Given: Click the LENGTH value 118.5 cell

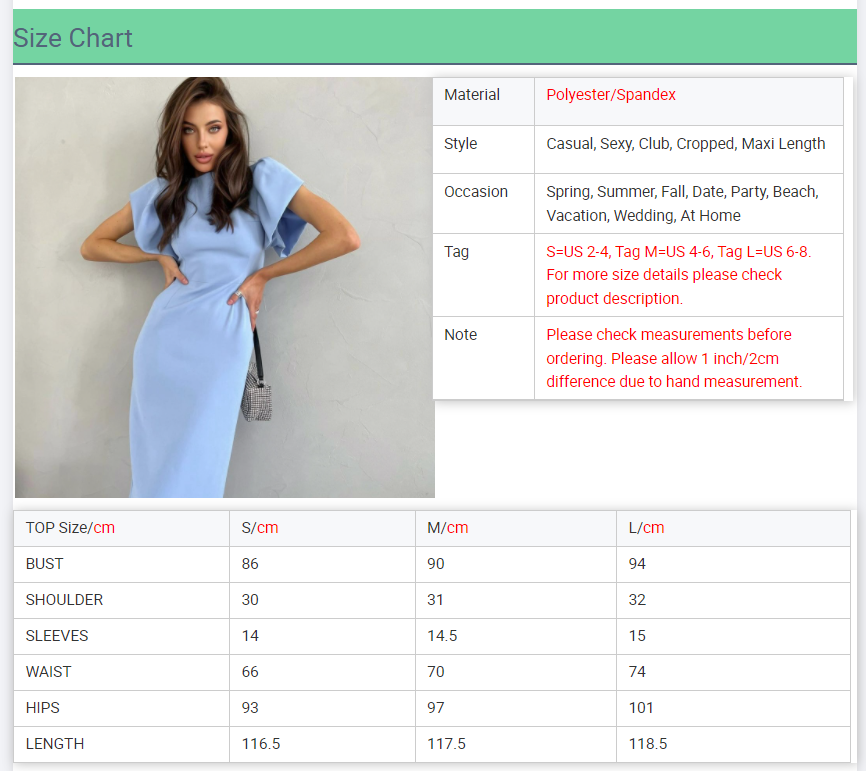Looking at the screenshot, I should click(x=648, y=744).
